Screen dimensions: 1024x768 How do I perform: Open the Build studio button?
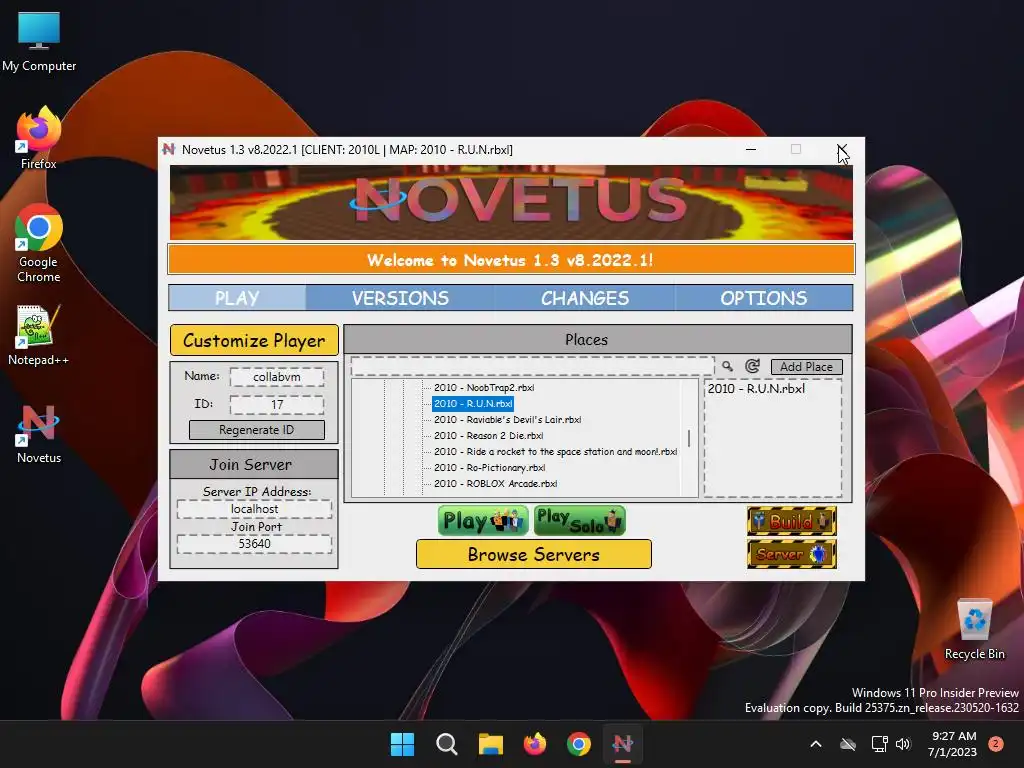(x=792, y=521)
